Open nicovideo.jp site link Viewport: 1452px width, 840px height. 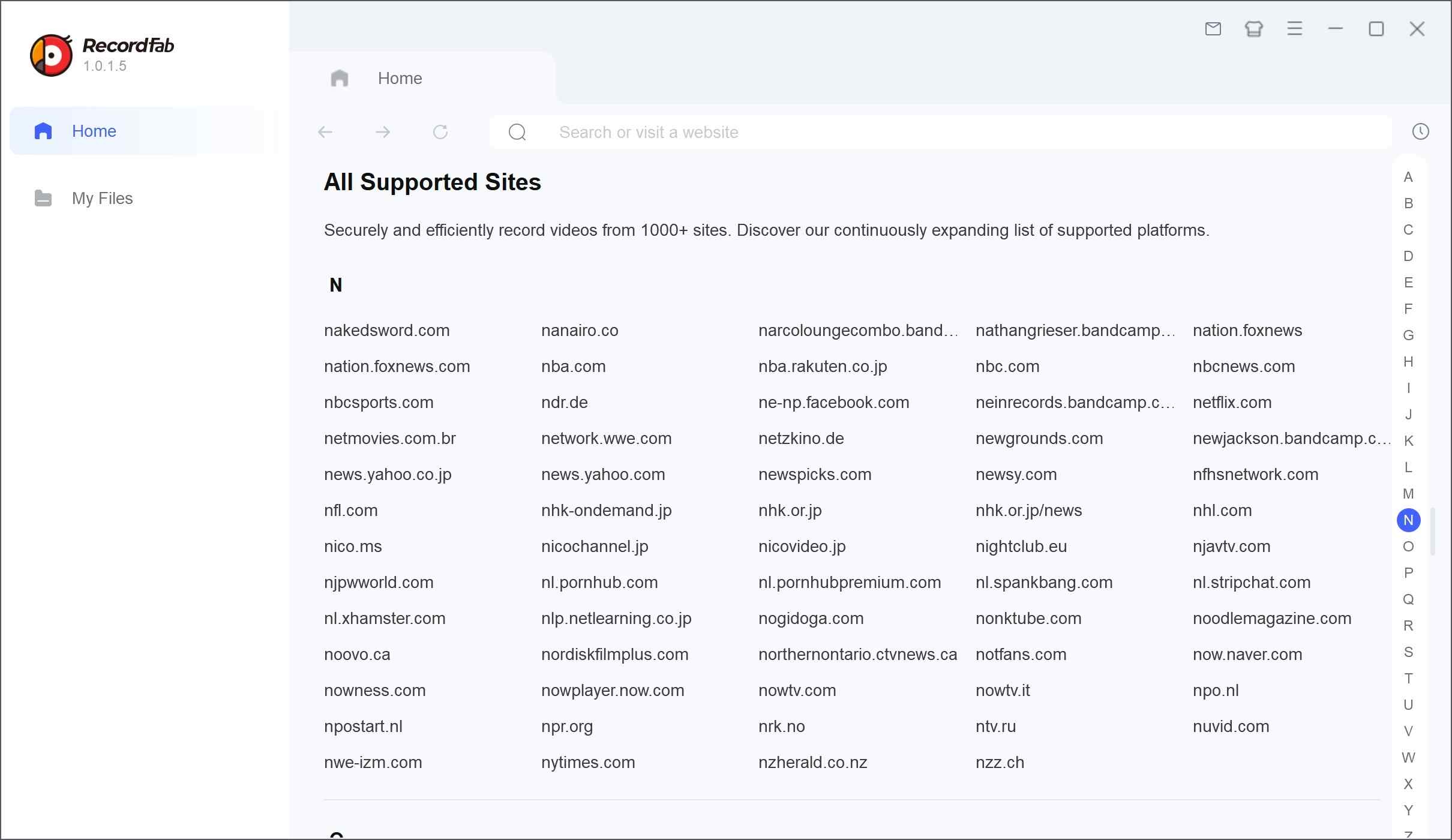click(802, 547)
